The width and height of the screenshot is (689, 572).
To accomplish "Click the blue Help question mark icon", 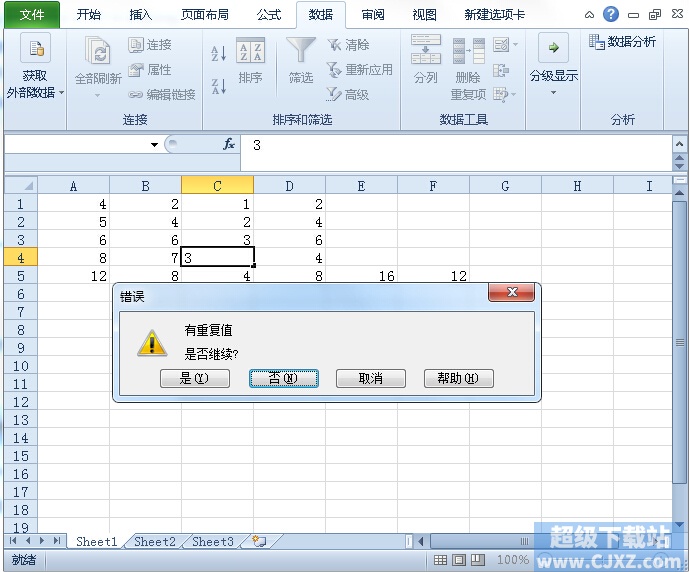I will [x=611, y=14].
